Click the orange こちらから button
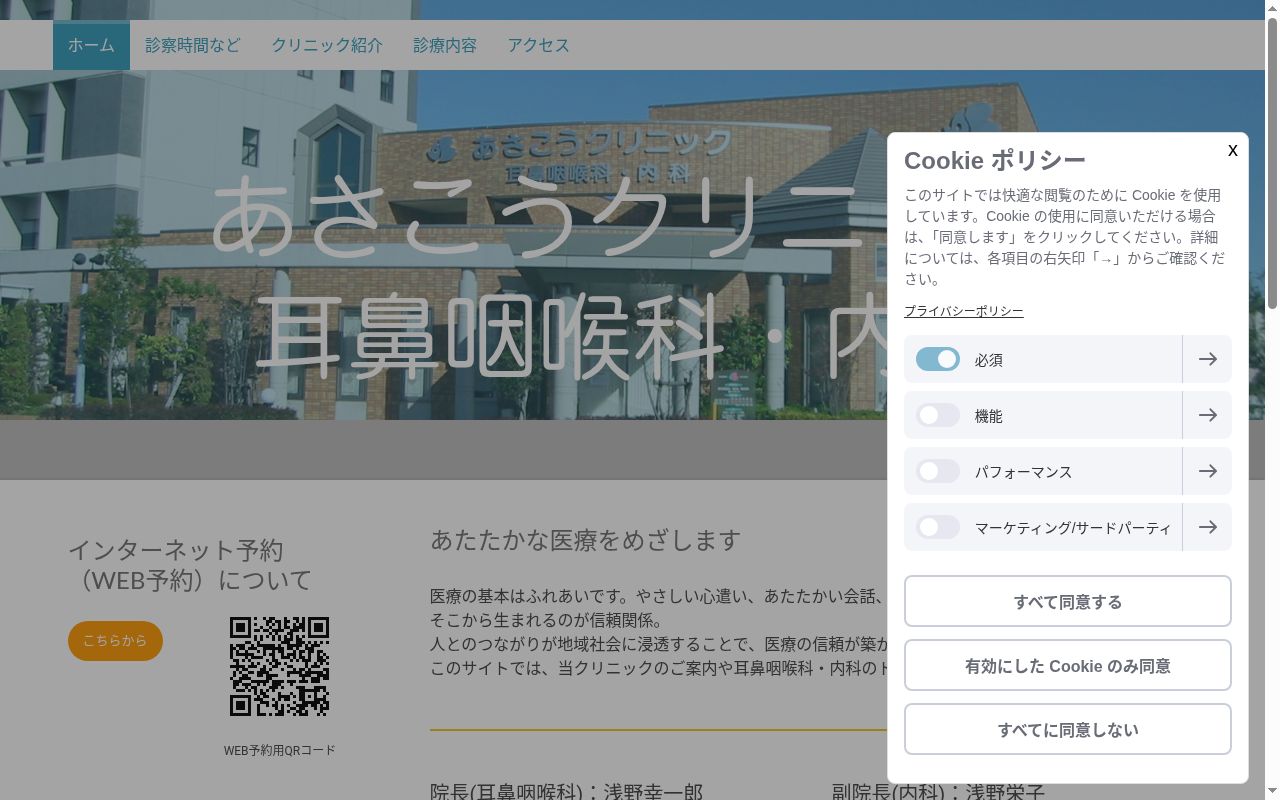This screenshot has width=1280, height=800. 115,641
